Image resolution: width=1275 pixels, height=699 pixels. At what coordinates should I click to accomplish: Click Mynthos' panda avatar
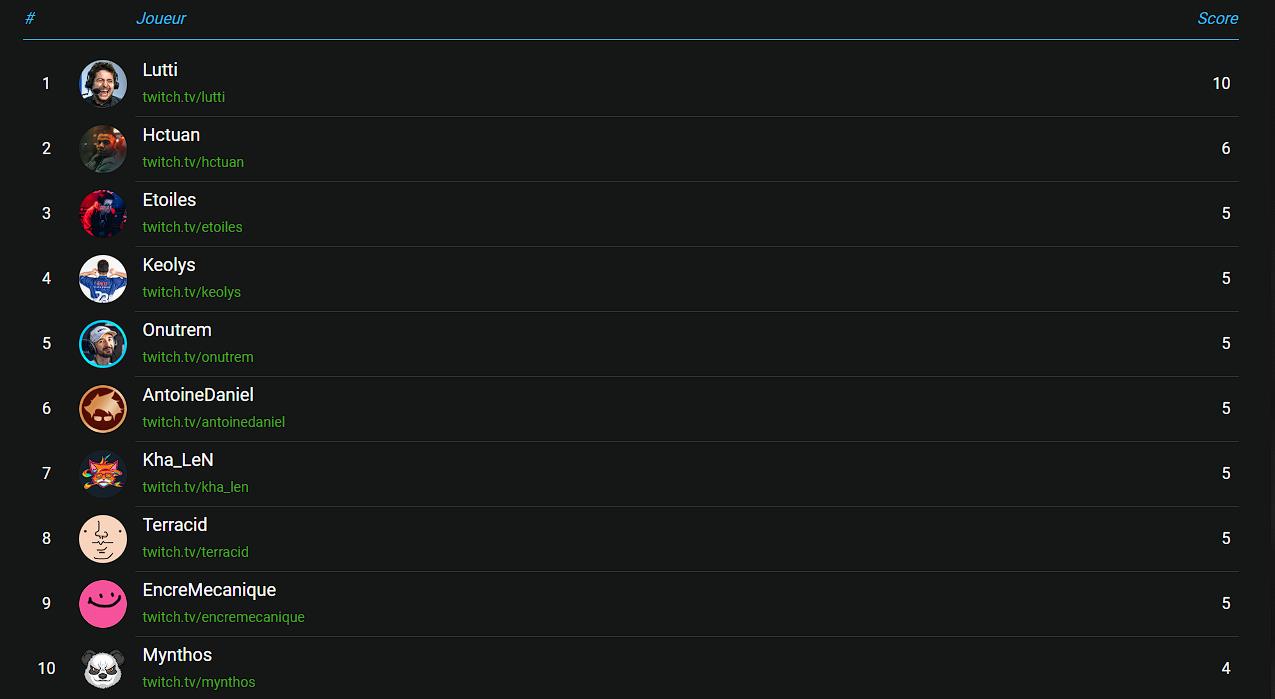pyautogui.click(x=103, y=669)
